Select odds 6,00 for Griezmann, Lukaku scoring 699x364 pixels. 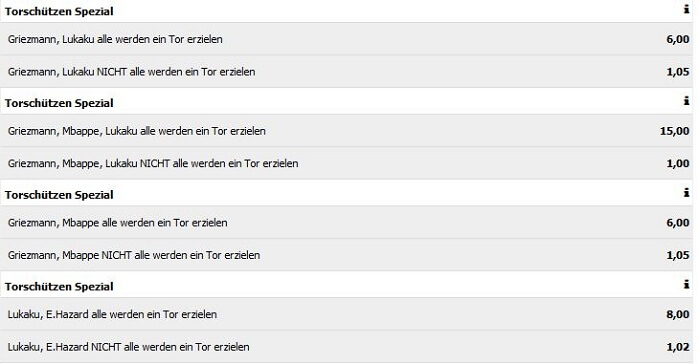(678, 39)
